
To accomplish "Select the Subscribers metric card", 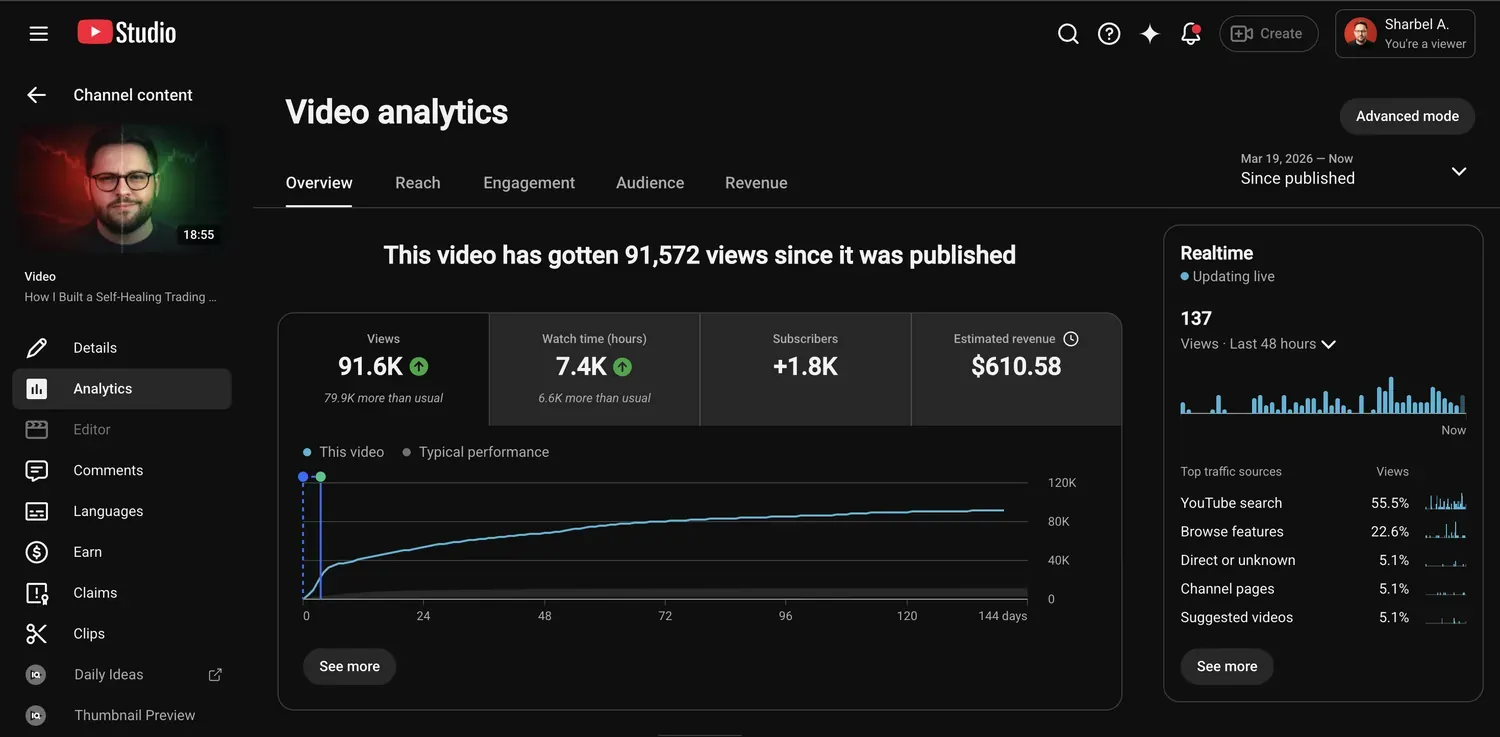I will tap(805, 369).
